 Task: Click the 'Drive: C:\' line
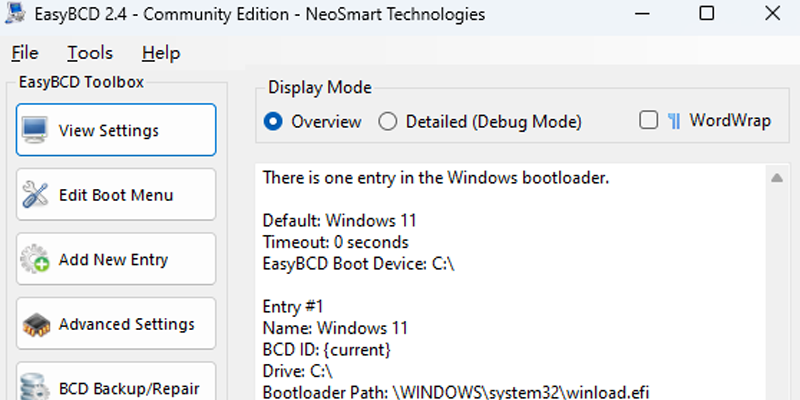point(297,371)
